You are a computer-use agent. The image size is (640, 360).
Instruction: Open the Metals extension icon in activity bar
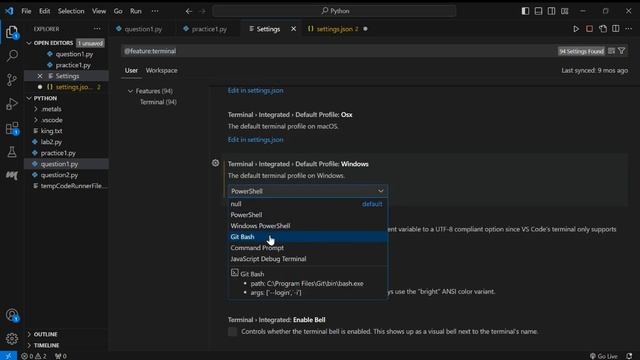point(12,175)
